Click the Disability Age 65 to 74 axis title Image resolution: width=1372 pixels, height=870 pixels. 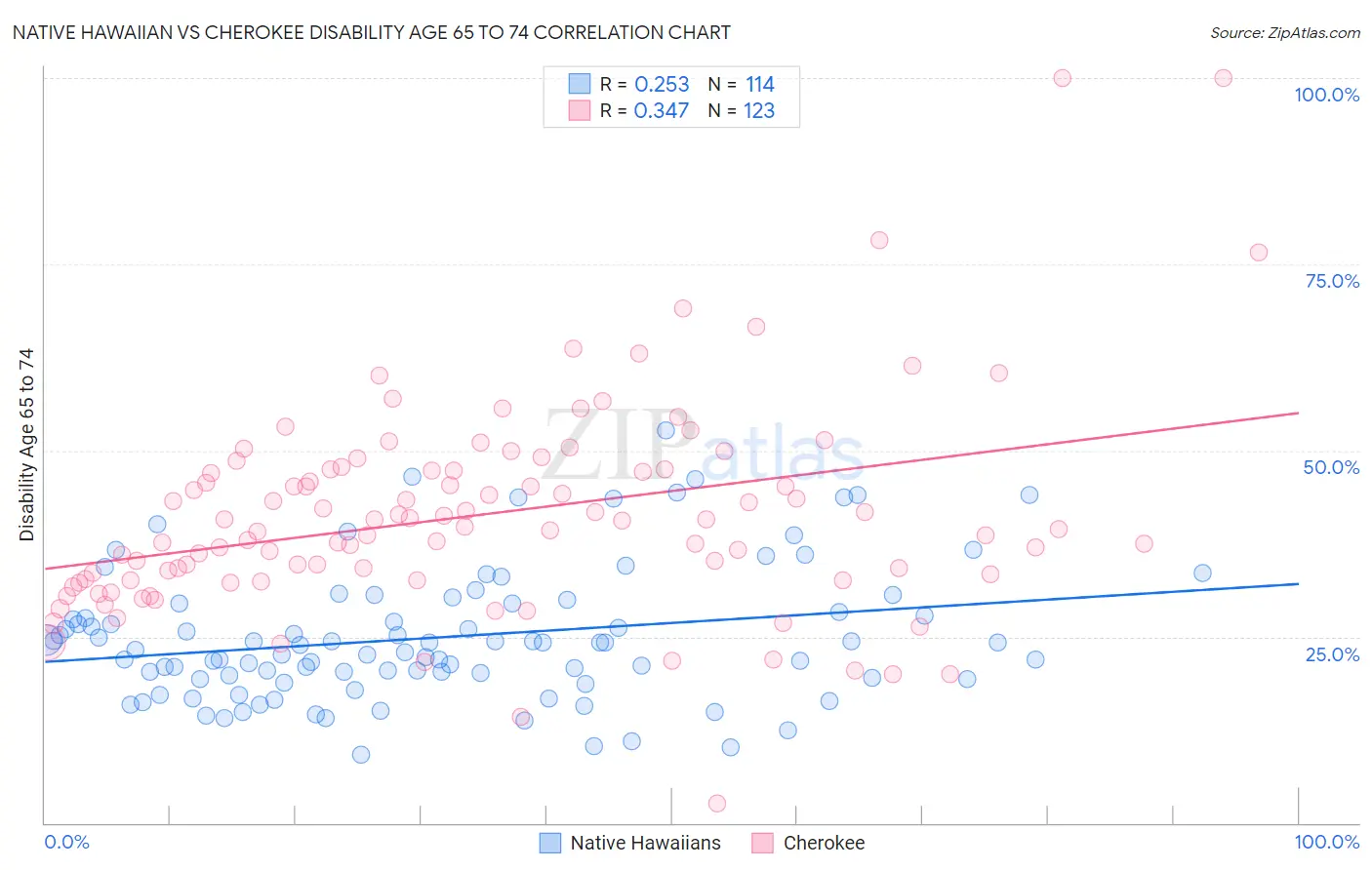[26, 445]
